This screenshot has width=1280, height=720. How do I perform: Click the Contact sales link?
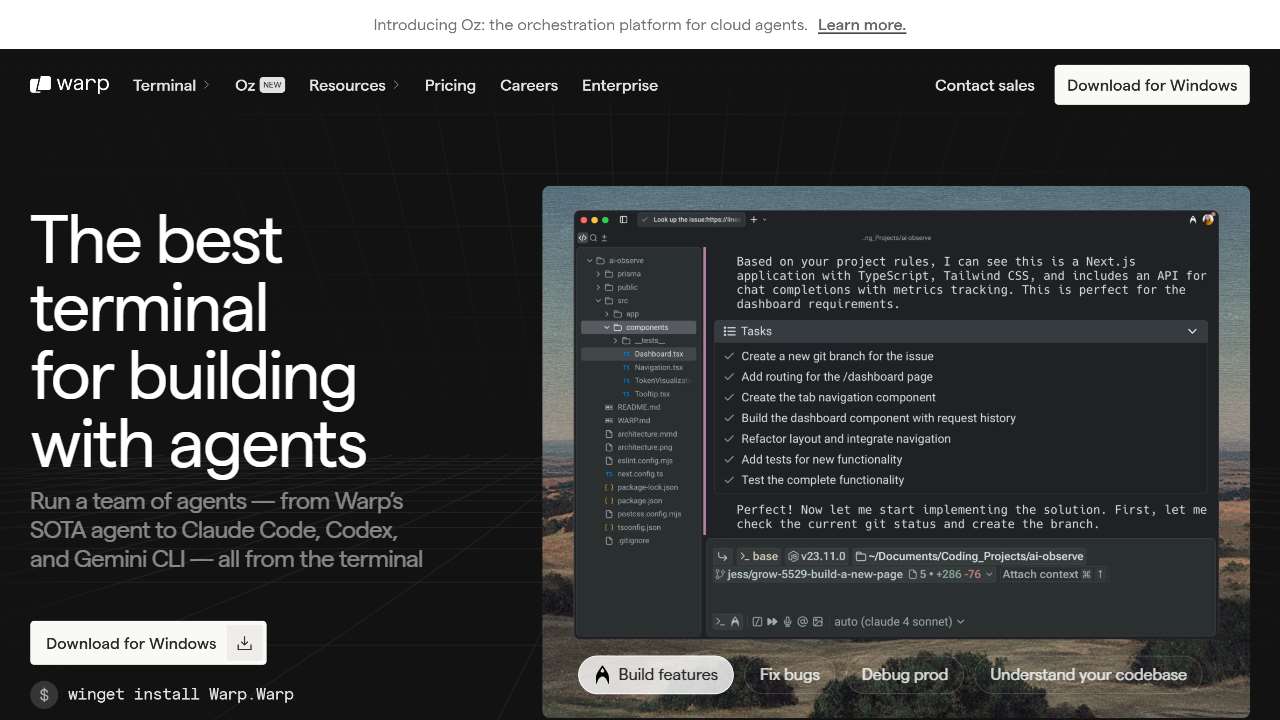coord(984,85)
